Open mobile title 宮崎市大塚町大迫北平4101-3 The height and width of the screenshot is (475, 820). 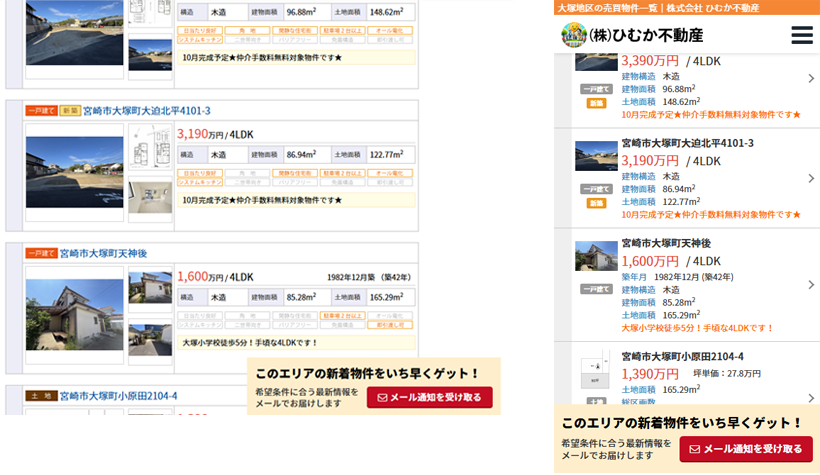click(x=687, y=143)
